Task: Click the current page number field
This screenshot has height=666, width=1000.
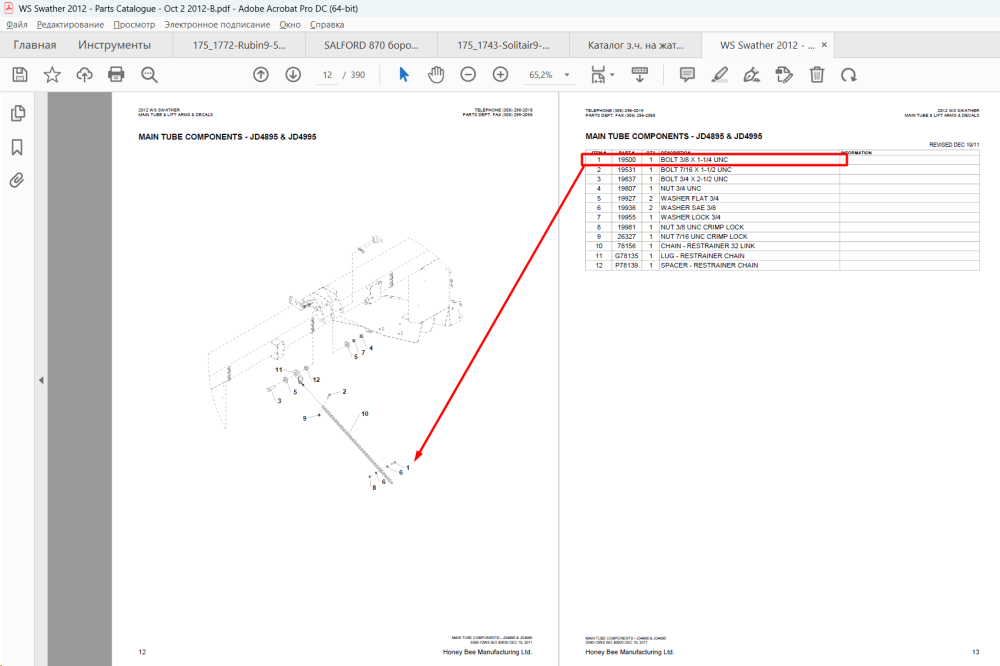Action: [x=327, y=75]
